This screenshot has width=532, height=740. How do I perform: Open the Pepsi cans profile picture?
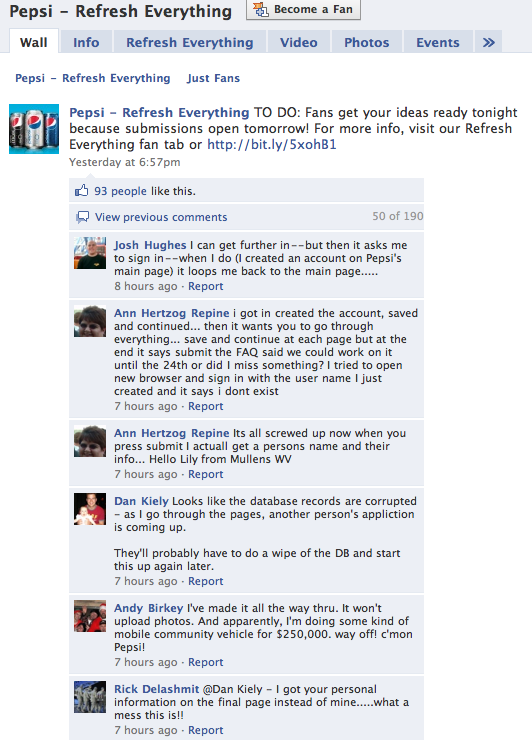tap(34, 129)
